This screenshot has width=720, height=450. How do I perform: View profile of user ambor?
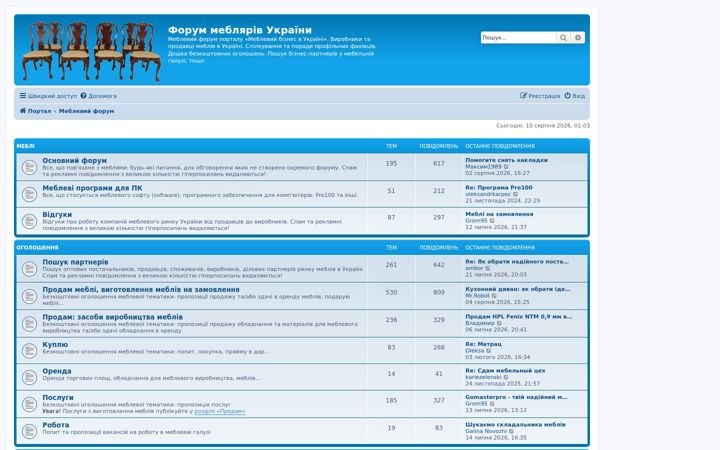pos(474,268)
